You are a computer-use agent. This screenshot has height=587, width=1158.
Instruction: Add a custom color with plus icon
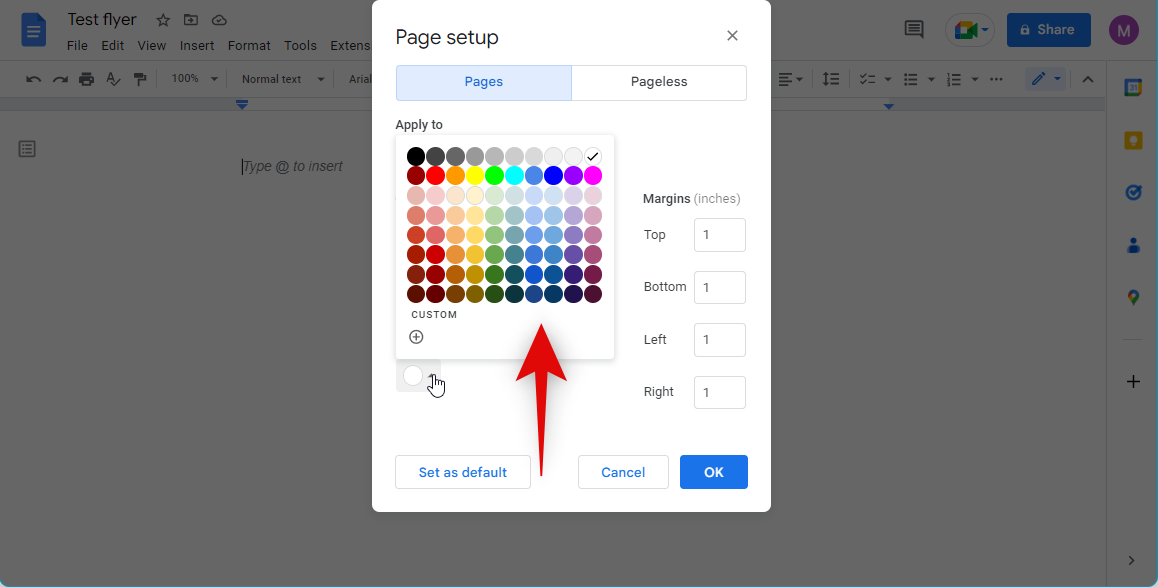point(416,337)
